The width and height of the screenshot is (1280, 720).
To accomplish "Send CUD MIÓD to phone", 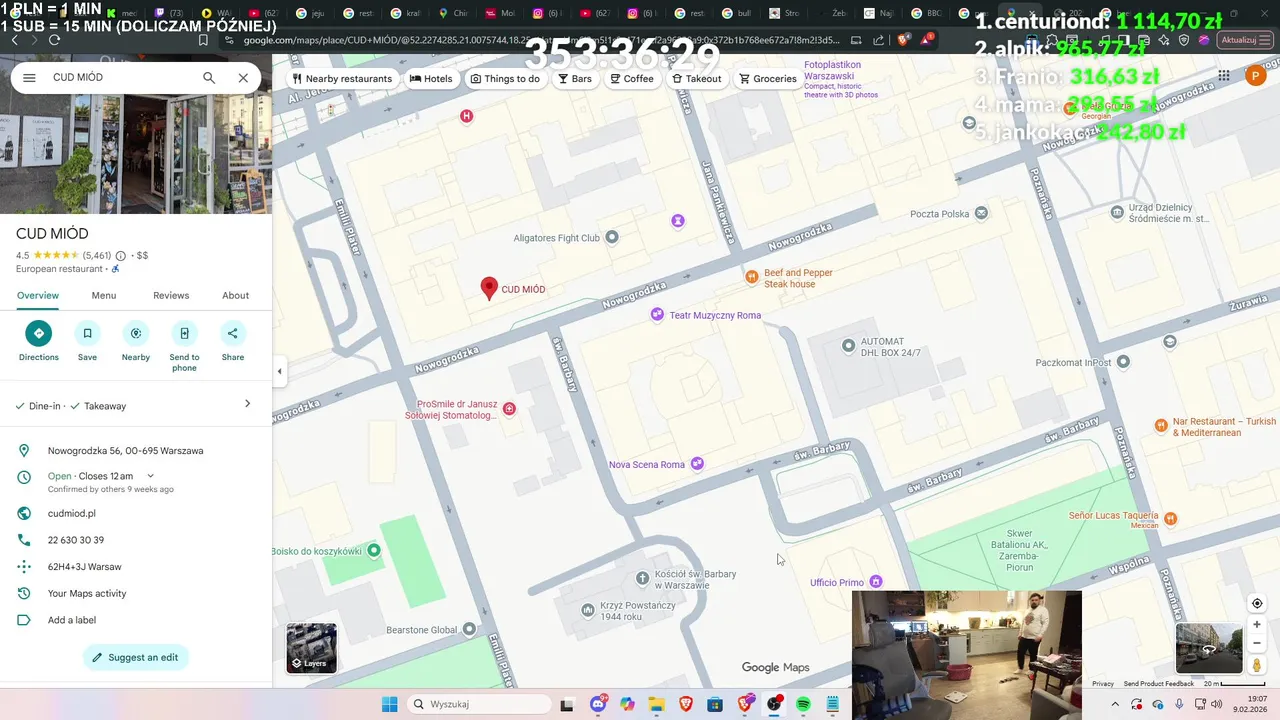I will 184,345.
